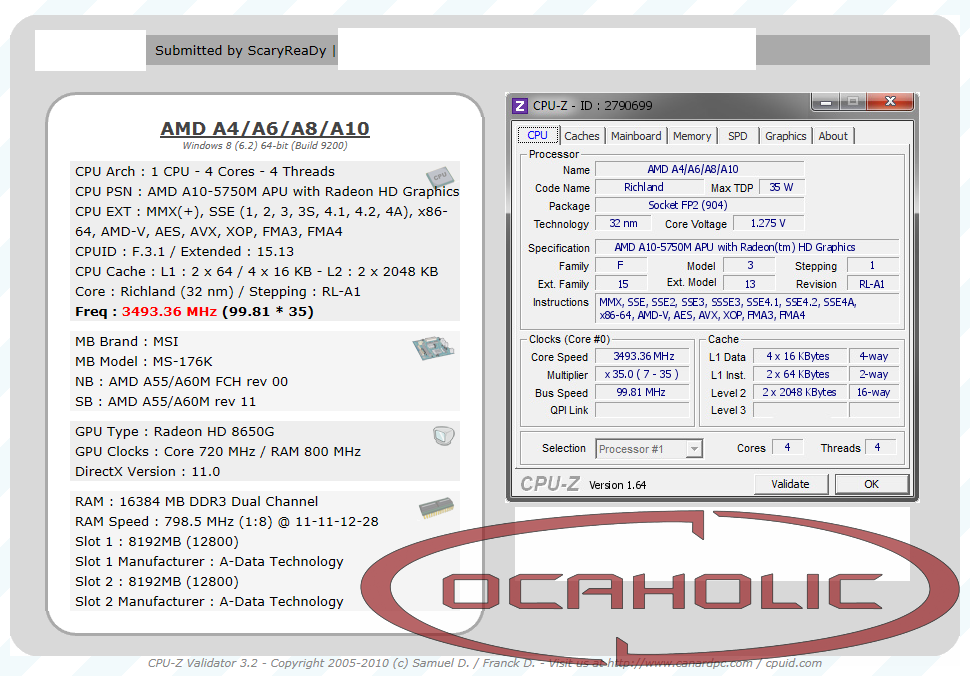Click the Package field Socket FP2 (904)

point(700,205)
